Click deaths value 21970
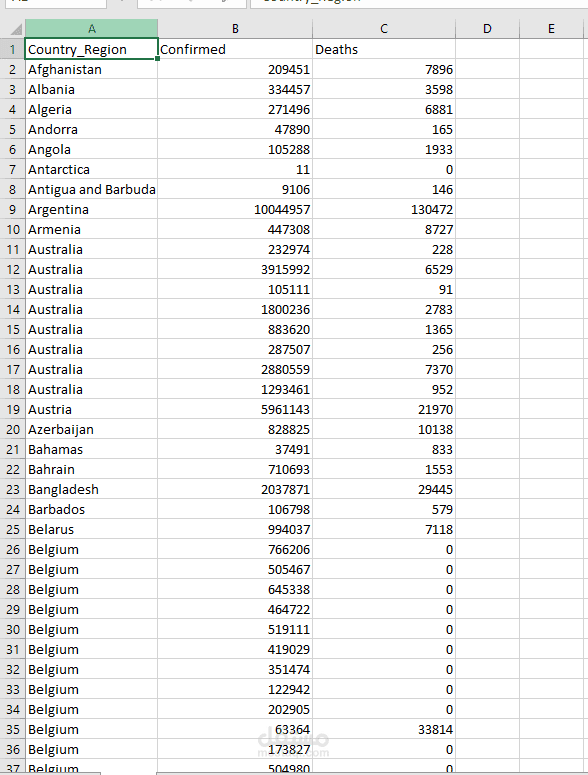588x775 pixels. point(384,409)
